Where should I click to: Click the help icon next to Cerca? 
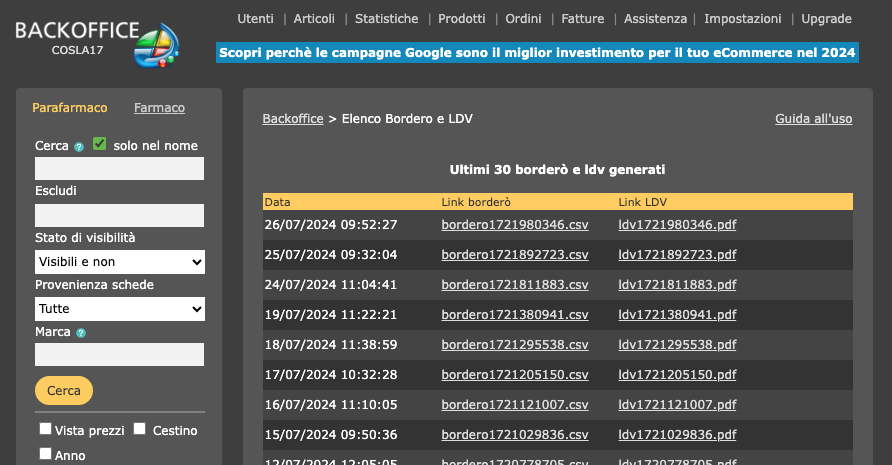tap(79, 147)
